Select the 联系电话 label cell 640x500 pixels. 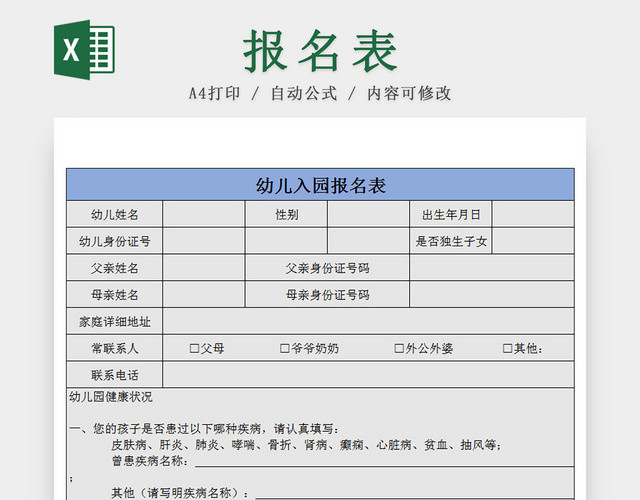(115, 375)
